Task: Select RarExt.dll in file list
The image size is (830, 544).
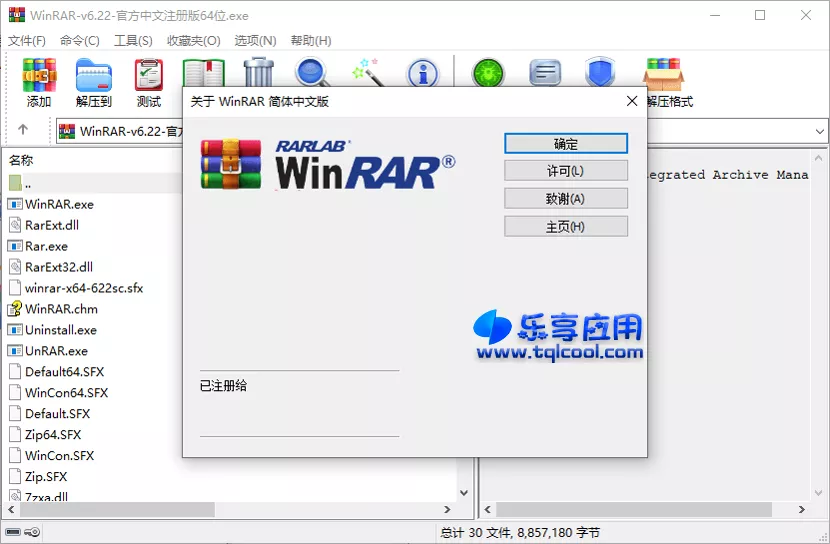Action: [x=52, y=225]
